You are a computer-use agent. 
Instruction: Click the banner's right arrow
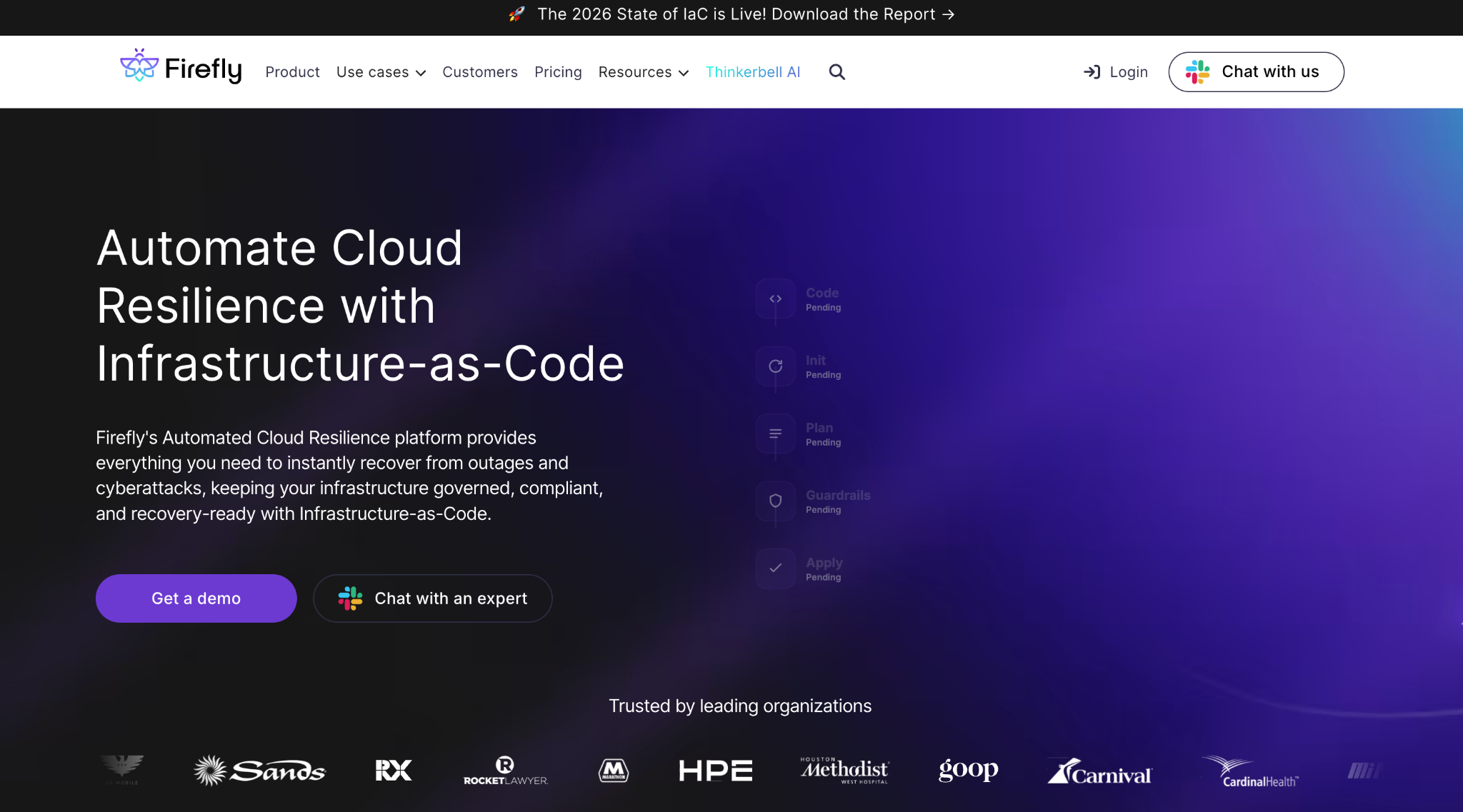coord(948,14)
